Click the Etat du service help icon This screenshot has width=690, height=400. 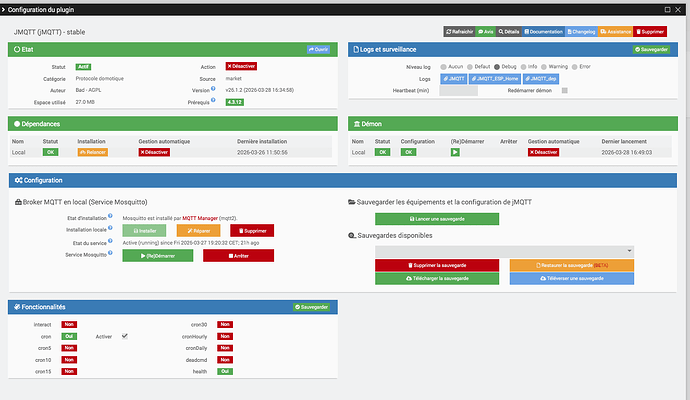[110, 241]
